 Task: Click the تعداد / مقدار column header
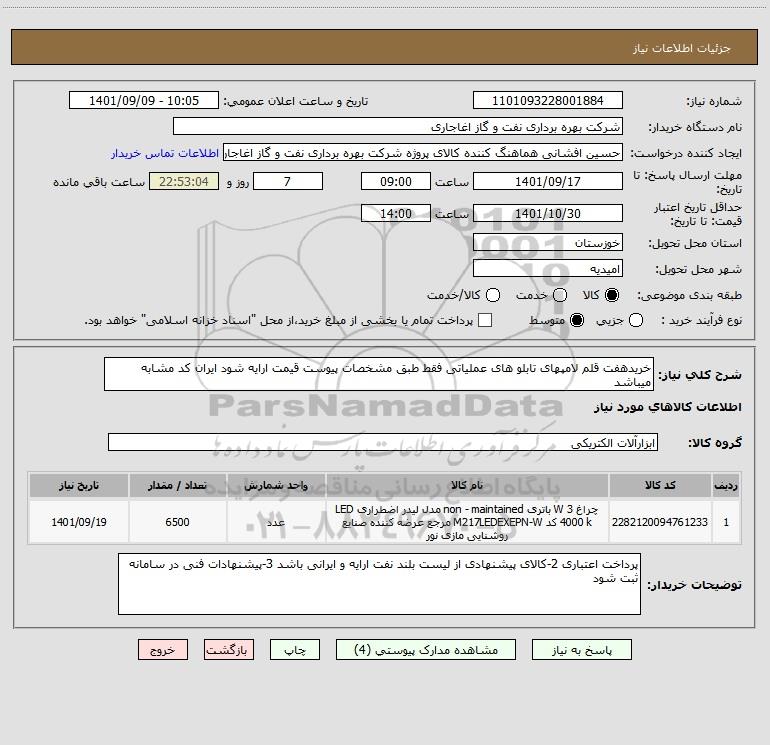(x=177, y=485)
